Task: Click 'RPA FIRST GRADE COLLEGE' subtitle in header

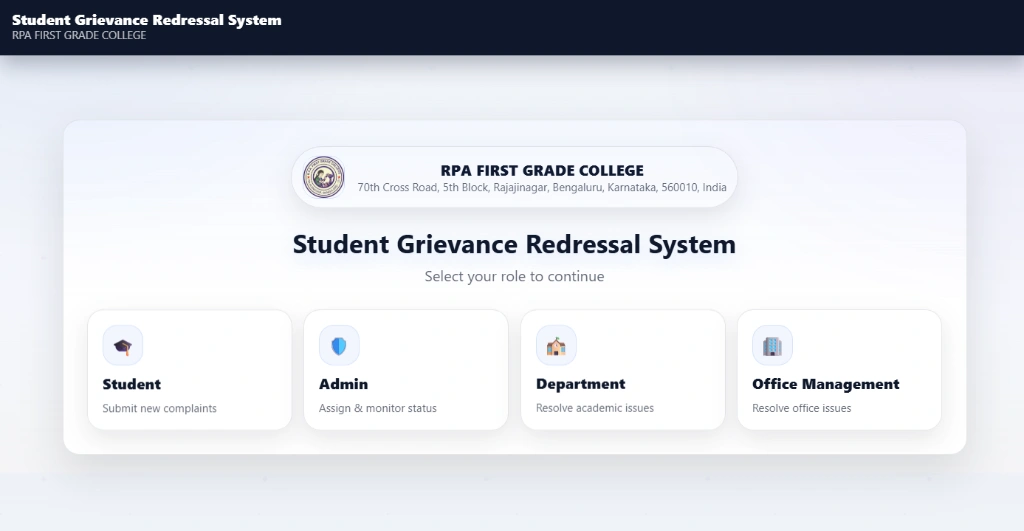Action: [79, 35]
